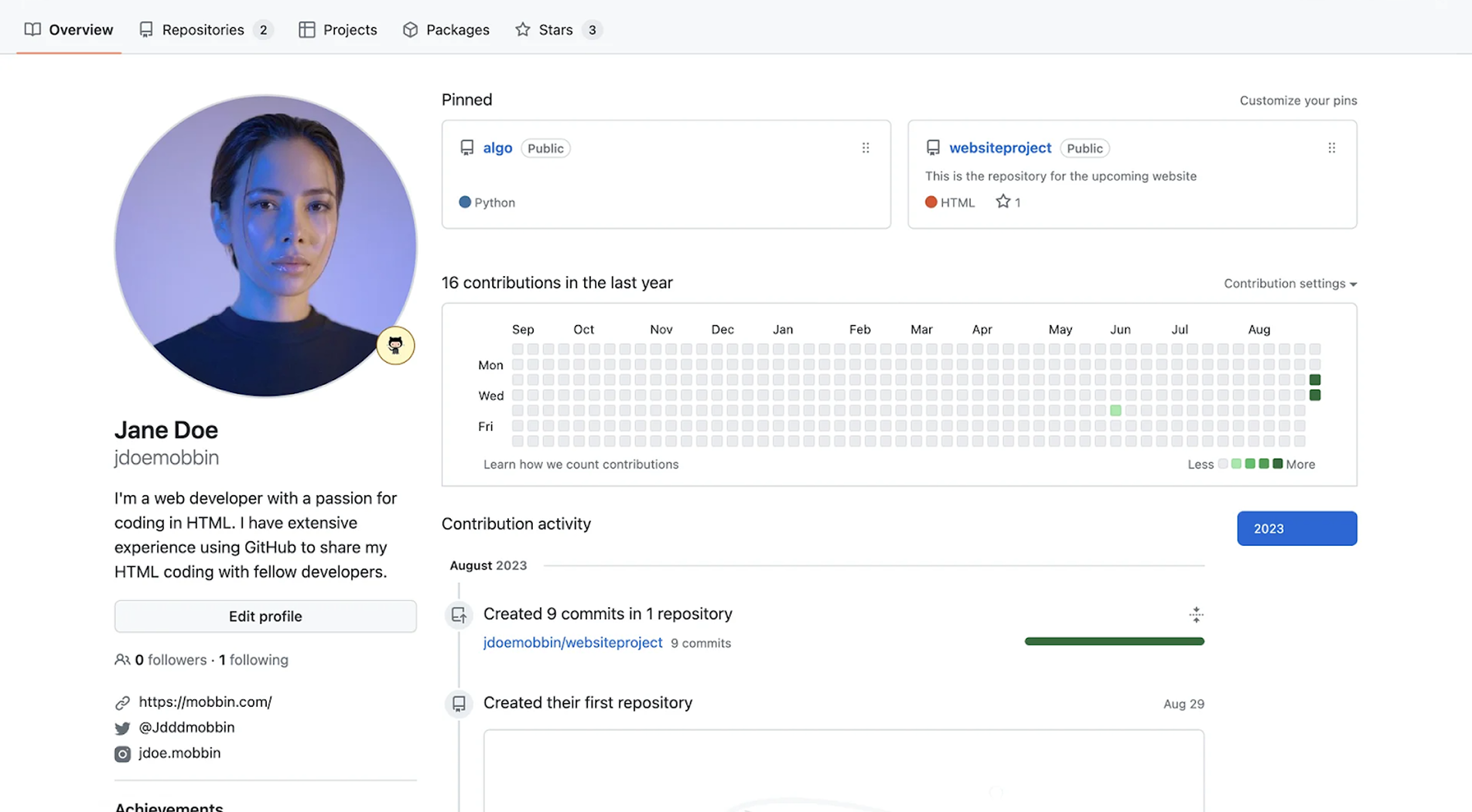The width and height of the screenshot is (1472, 812).
Task: Click the people icon beside followers
Action: 122,660
